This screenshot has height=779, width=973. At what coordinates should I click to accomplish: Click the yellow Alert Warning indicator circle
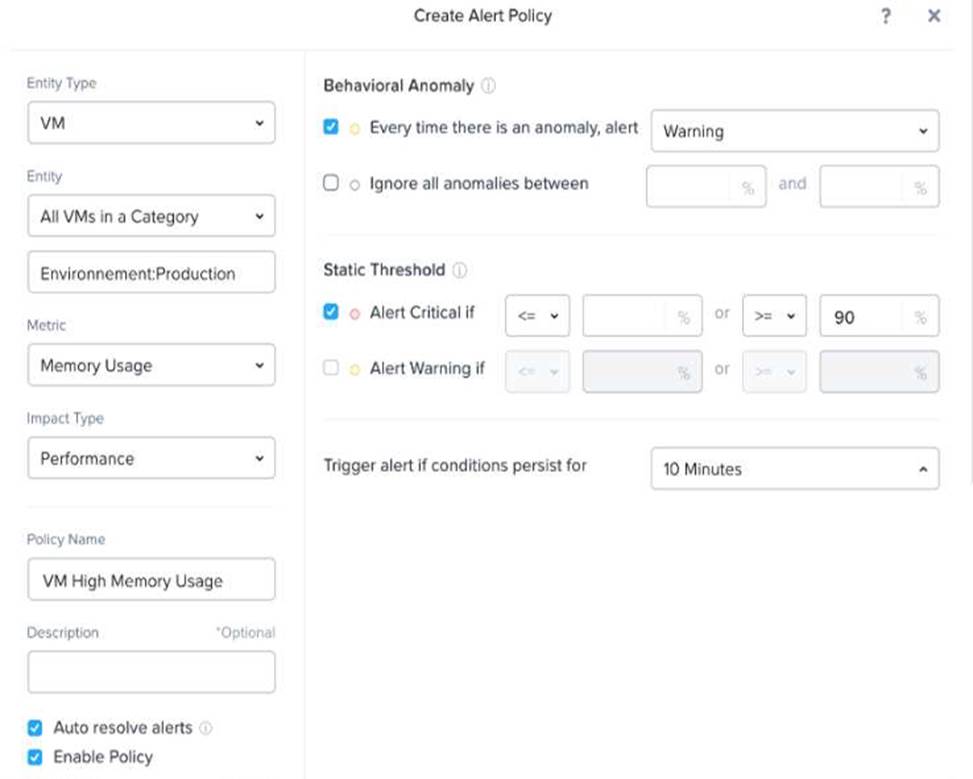(354, 370)
